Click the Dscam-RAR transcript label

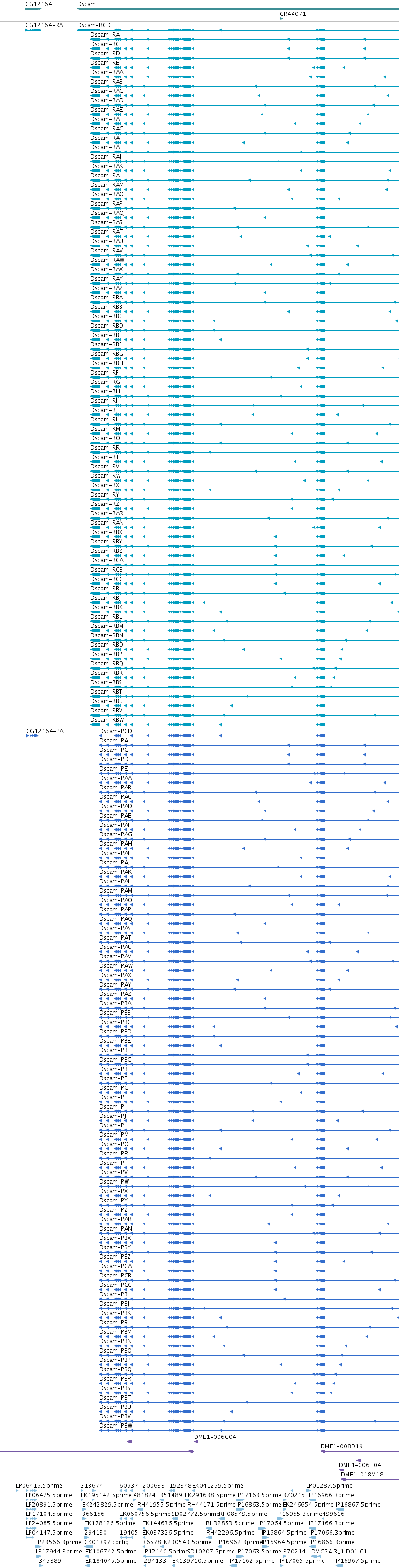tap(106, 513)
